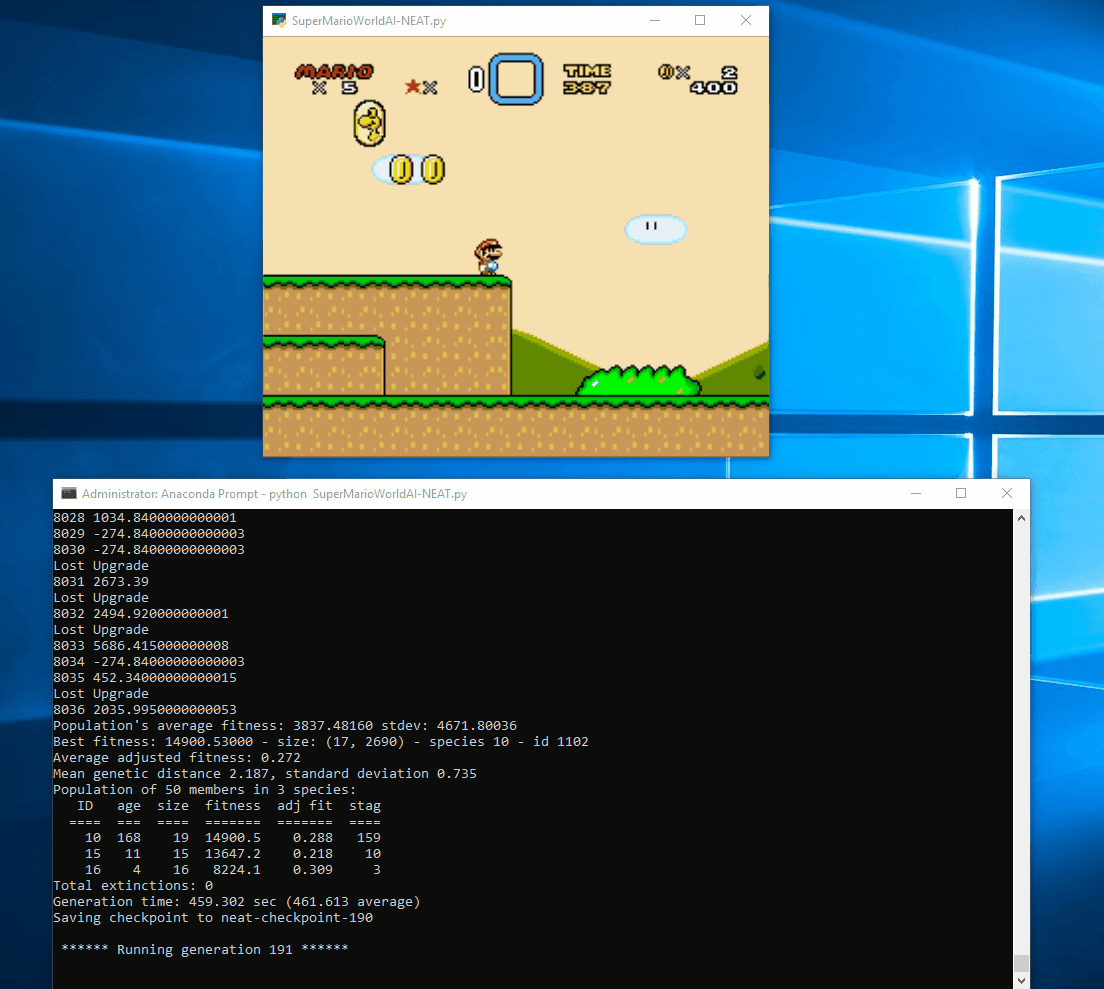Click the 'Average adjusted fitness: 0.272' line

pyautogui.click(x=177, y=758)
